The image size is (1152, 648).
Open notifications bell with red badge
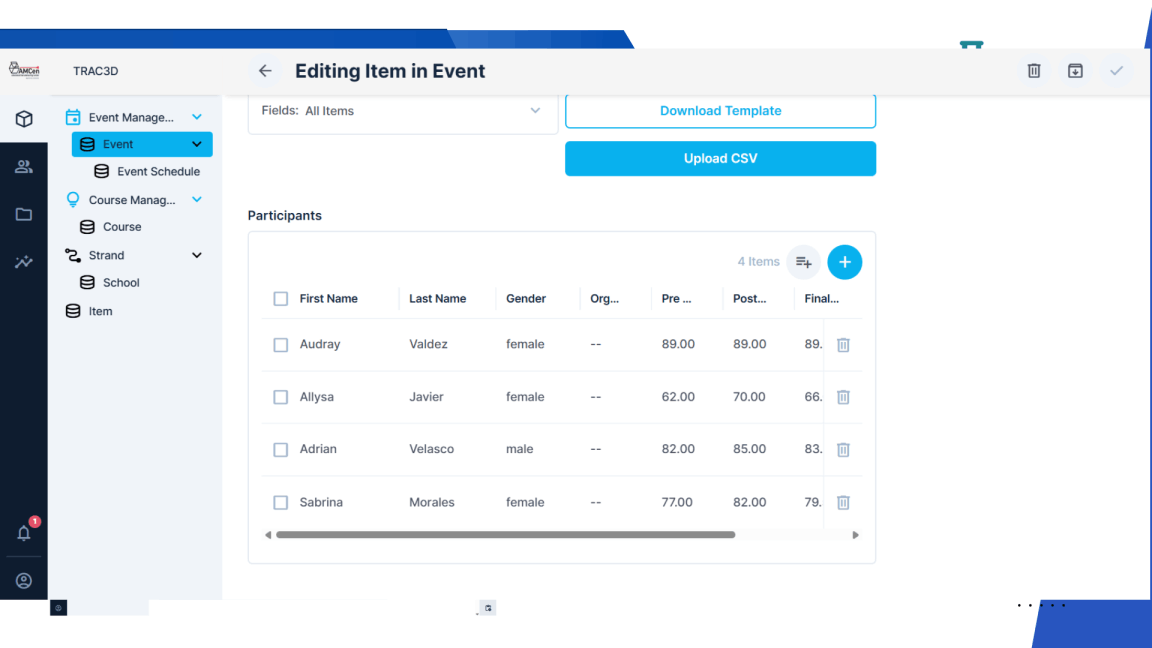click(24, 533)
